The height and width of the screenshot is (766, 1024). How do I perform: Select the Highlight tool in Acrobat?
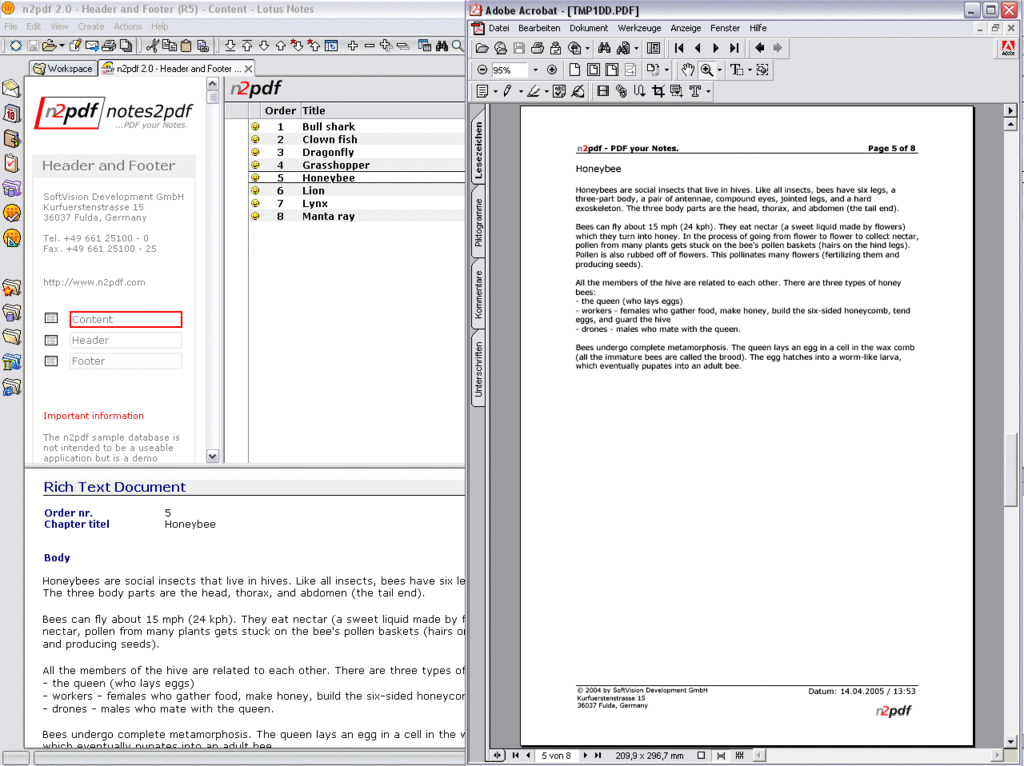coord(534,91)
